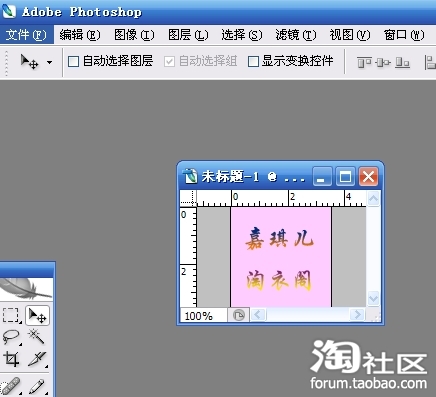This screenshot has width=436, height=397.
Task: Select the Slice tool
Action: pyautogui.click(x=37, y=359)
